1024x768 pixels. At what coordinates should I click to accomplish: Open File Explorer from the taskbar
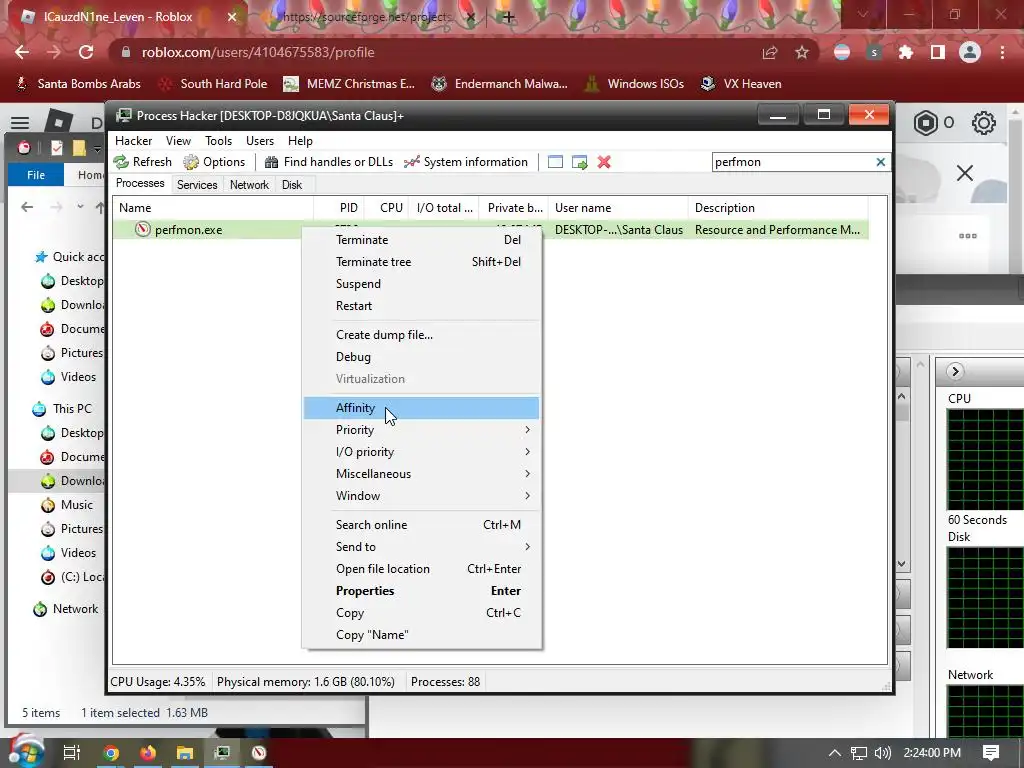click(x=185, y=753)
